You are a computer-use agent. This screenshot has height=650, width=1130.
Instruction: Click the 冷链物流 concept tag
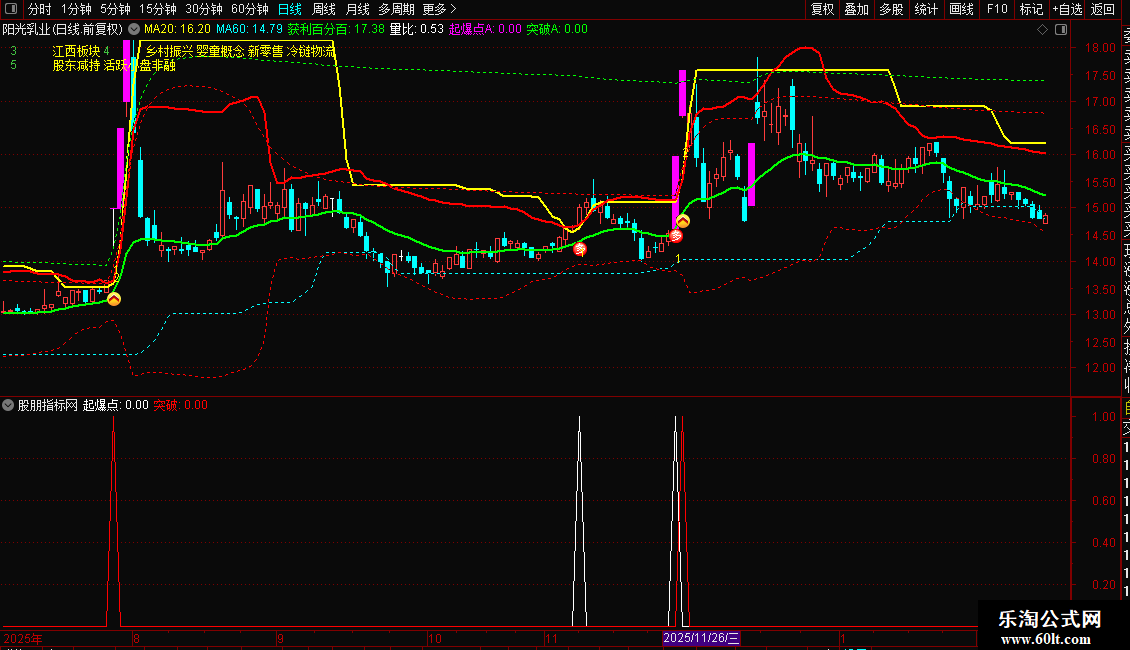pos(311,51)
